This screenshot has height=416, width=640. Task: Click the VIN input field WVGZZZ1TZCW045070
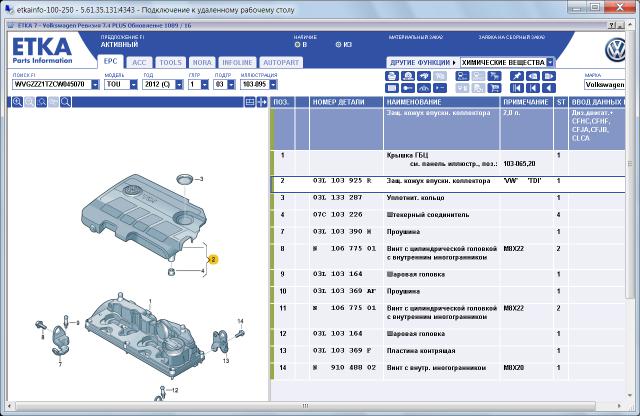tap(52, 85)
